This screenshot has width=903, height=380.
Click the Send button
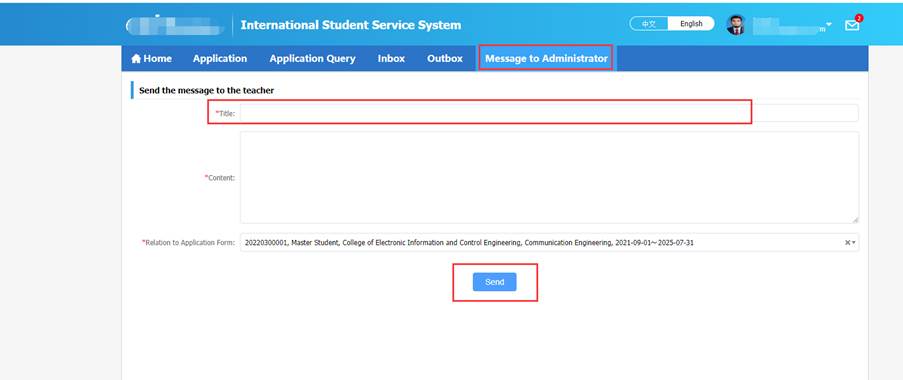pyautogui.click(x=495, y=282)
